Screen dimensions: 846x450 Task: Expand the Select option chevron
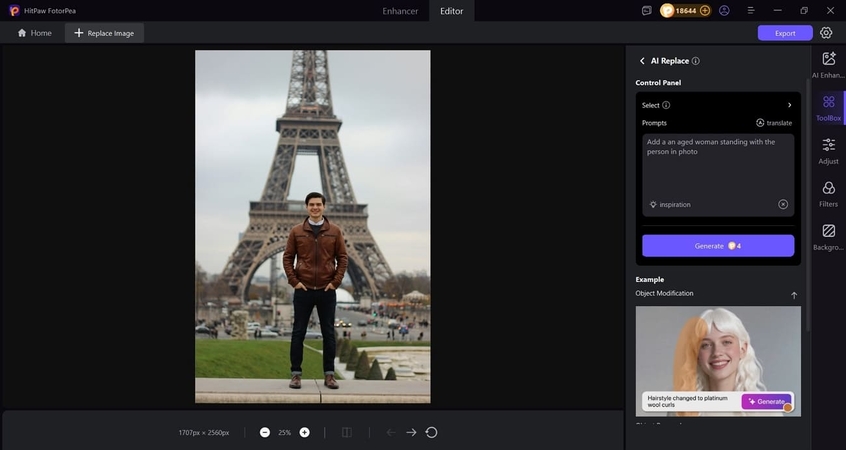(789, 105)
